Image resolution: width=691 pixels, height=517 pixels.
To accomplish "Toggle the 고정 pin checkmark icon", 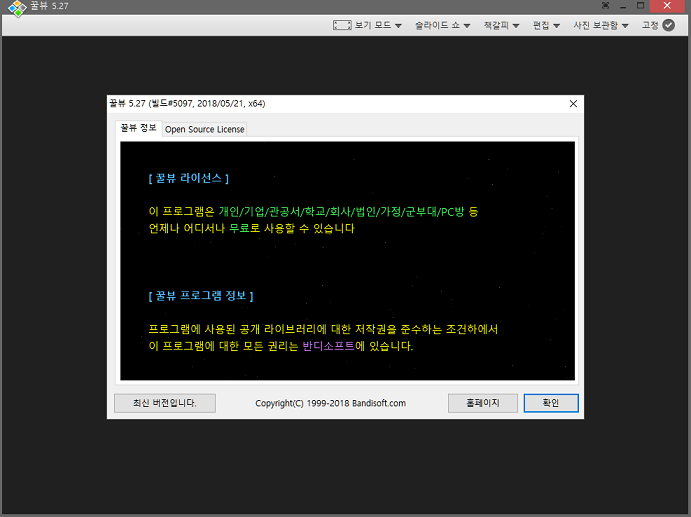I will click(669, 25).
